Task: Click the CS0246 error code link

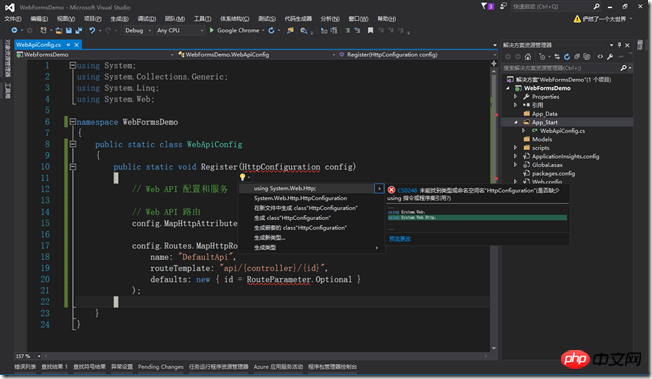Action: click(x=407, y=190)
